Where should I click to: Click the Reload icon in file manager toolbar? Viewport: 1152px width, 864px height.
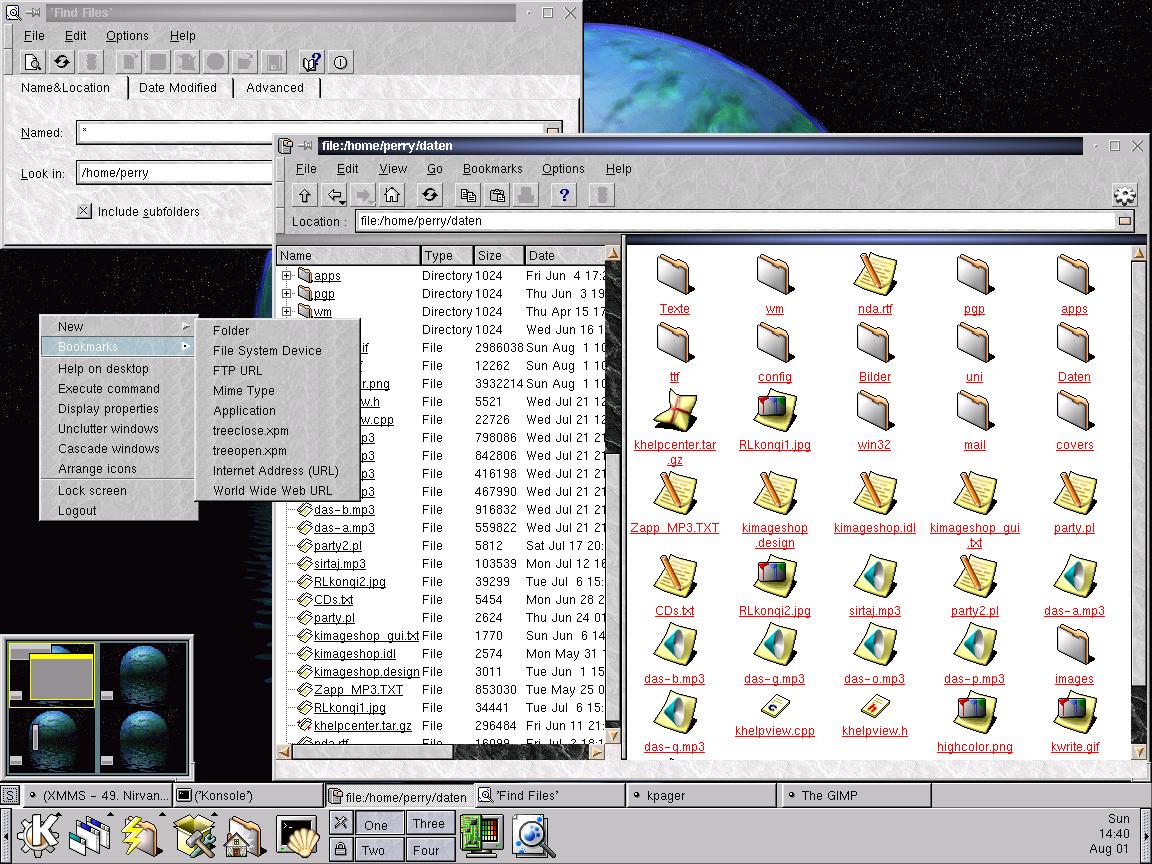pos(430,195)
